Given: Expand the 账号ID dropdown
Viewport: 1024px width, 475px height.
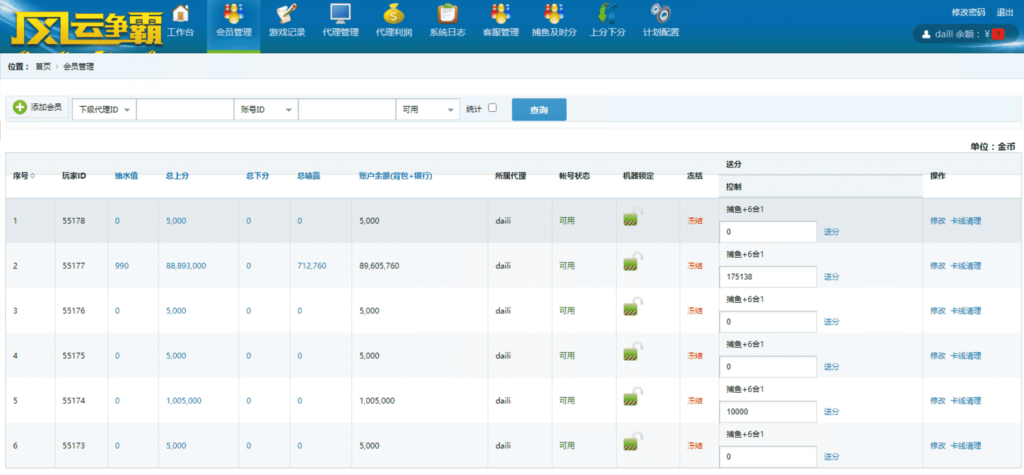Looking at the screenshot, I should coord(266,109).
